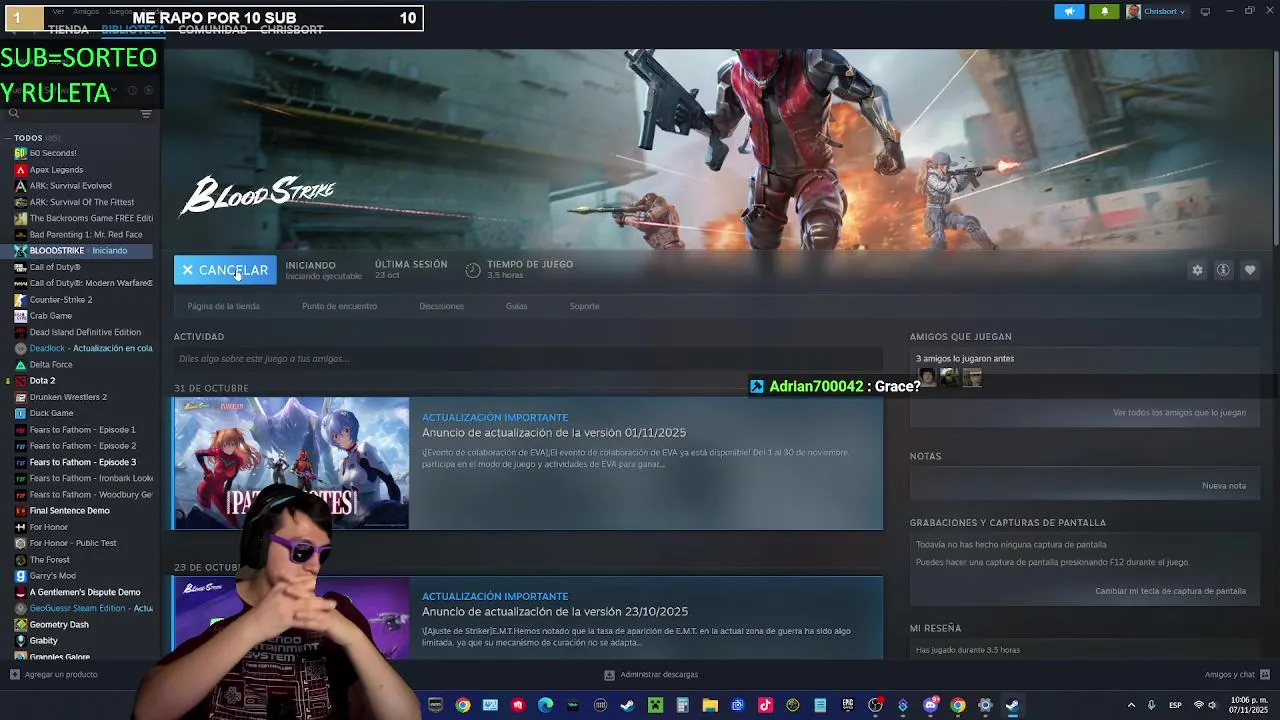Open Microsoft Edge from the taskbar
Screen dimensions: 1280x720
[x=545, y=705]
